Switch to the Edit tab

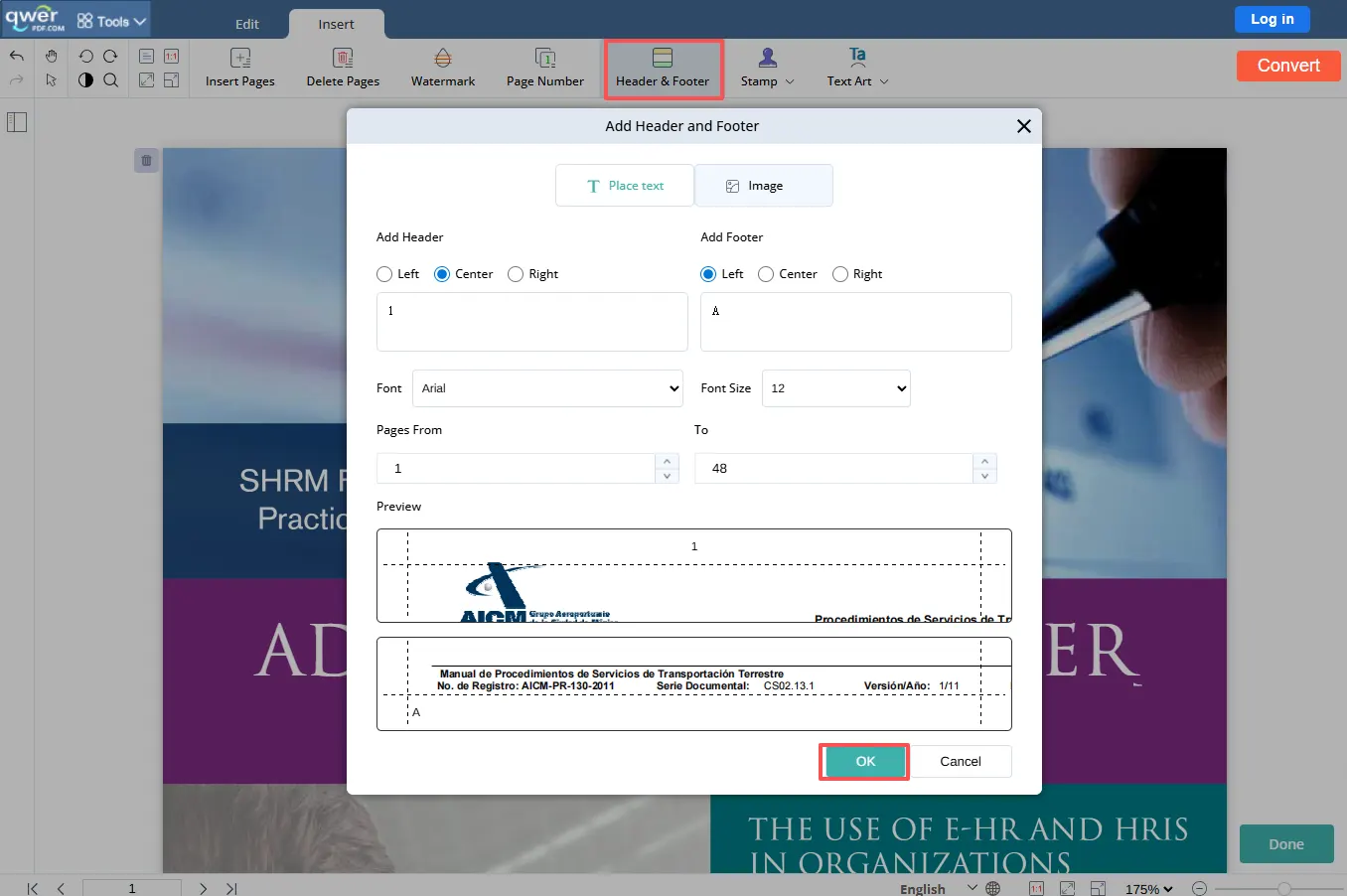(x=247, y=24)
